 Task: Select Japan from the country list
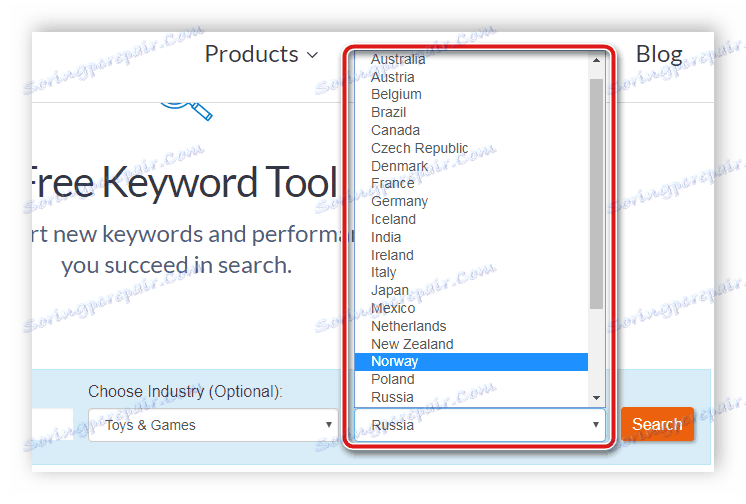pos(471,291)
